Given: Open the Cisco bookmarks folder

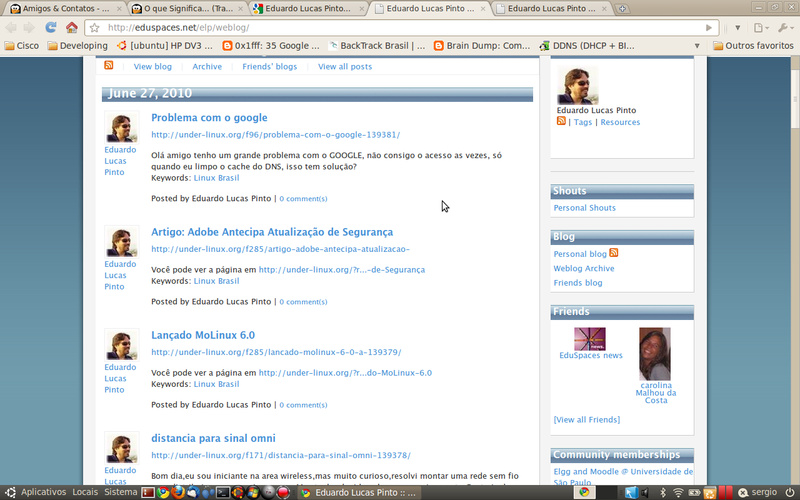Looking at the screenshot, I should click(x=21, y=46).
